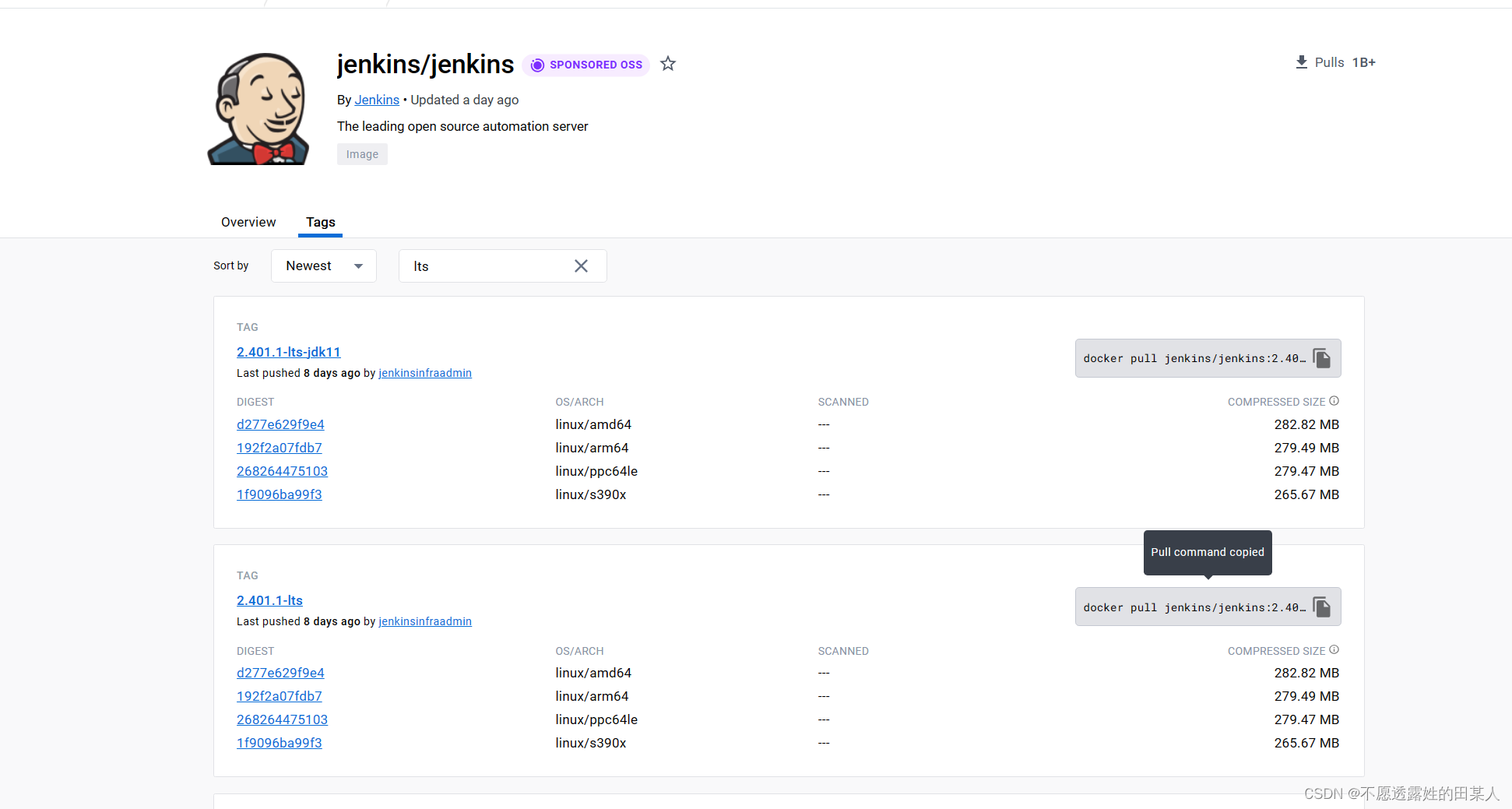The width and height of the screenshot is (1512, 809).
Task: Click linux/s390x in 2.401.1-lts card
Action: click(591, 743)
